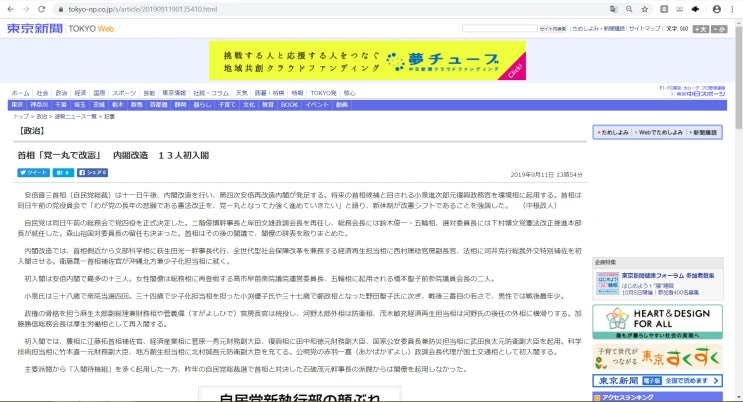Select BOOK in the blue bar
This screenshot has height=402, width=743.
[289, 105]
